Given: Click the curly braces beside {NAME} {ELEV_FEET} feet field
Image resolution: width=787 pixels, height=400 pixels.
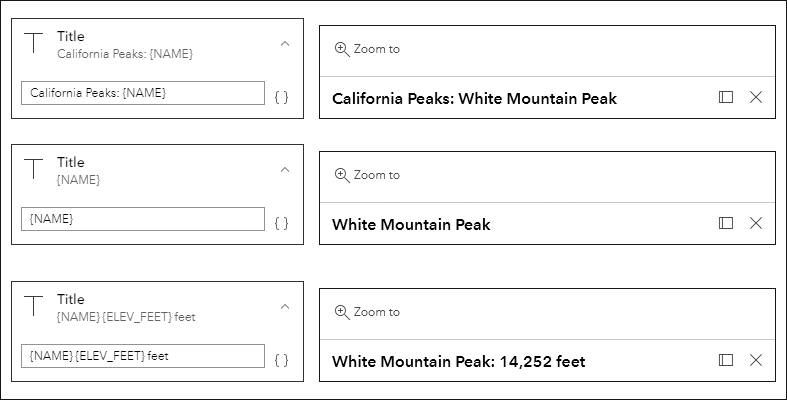Looking at the screenshot, I should tap(281, 360).
